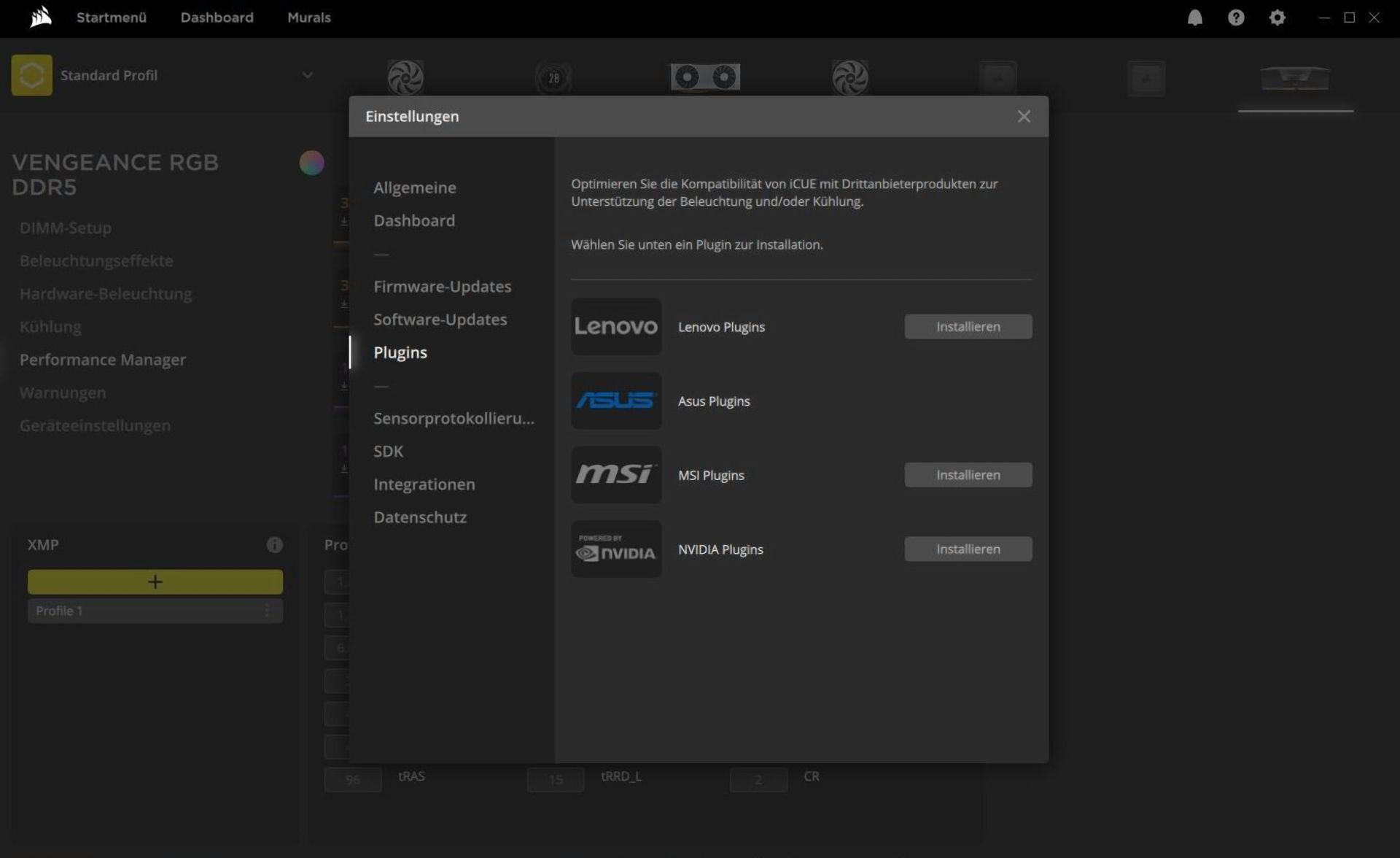Click the MSI logo tile
The height and width of the screenshot is (858, 1400).
point(616,475)
